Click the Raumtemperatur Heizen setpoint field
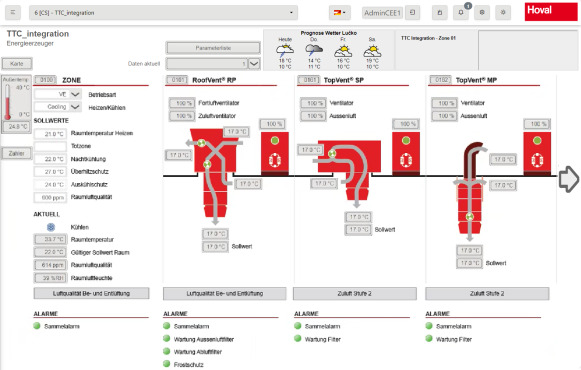581x370 pixels. [x=50, y=134]
